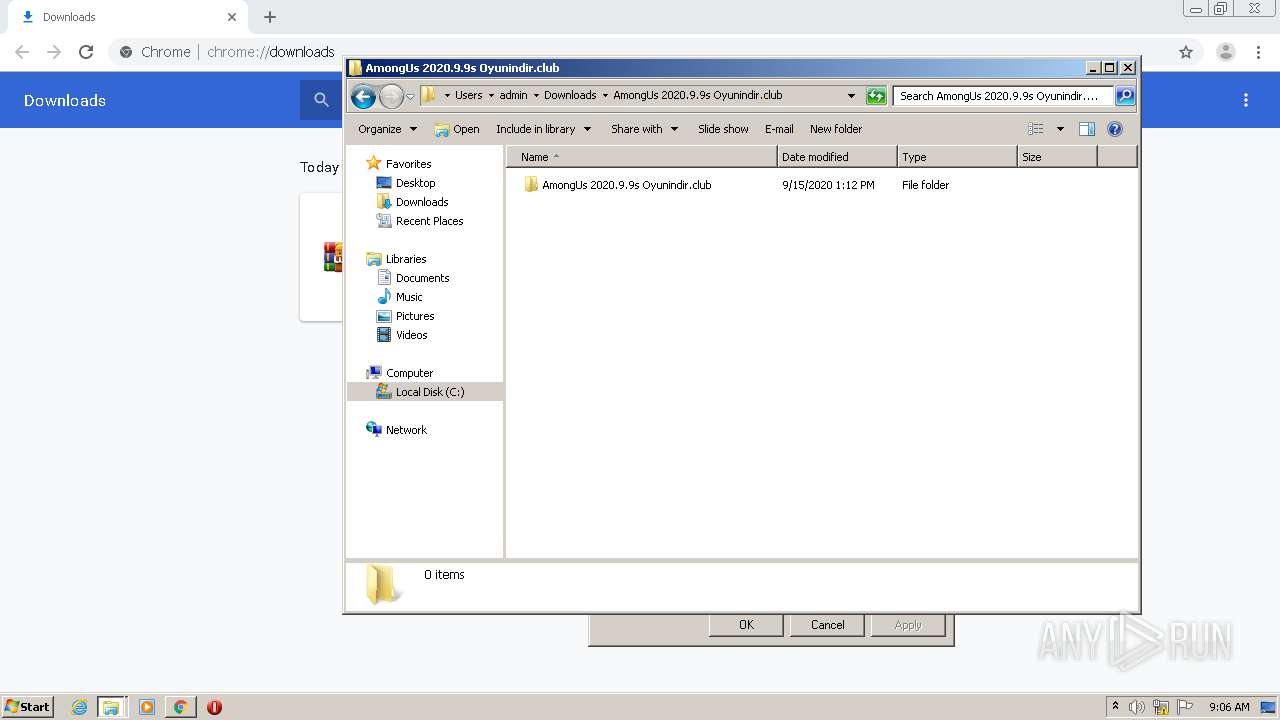Click E-mail in toolbar
Viewport: 1280px width, 720px height.
(x=779, y=129)
